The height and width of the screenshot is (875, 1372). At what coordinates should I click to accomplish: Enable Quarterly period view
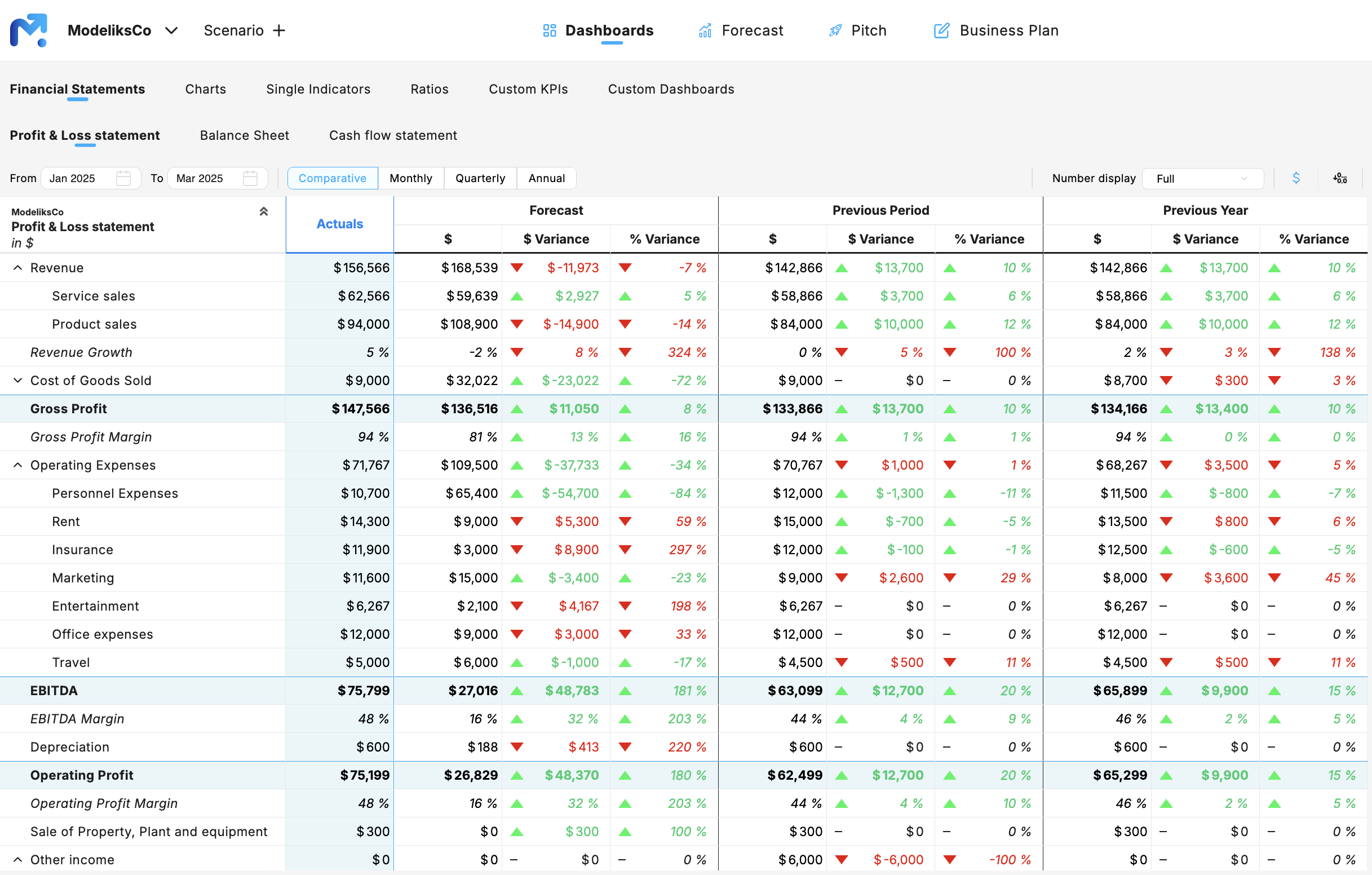tap(480, 178)
